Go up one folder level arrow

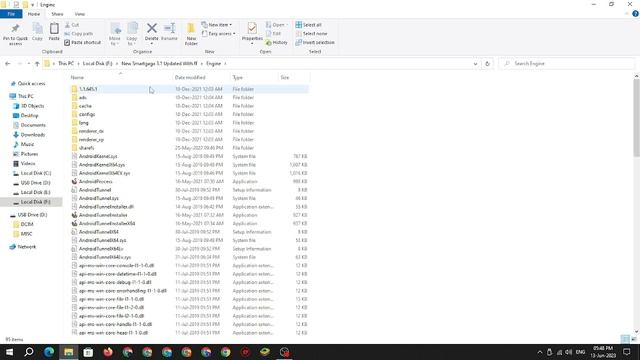click(x=37, y=64)
